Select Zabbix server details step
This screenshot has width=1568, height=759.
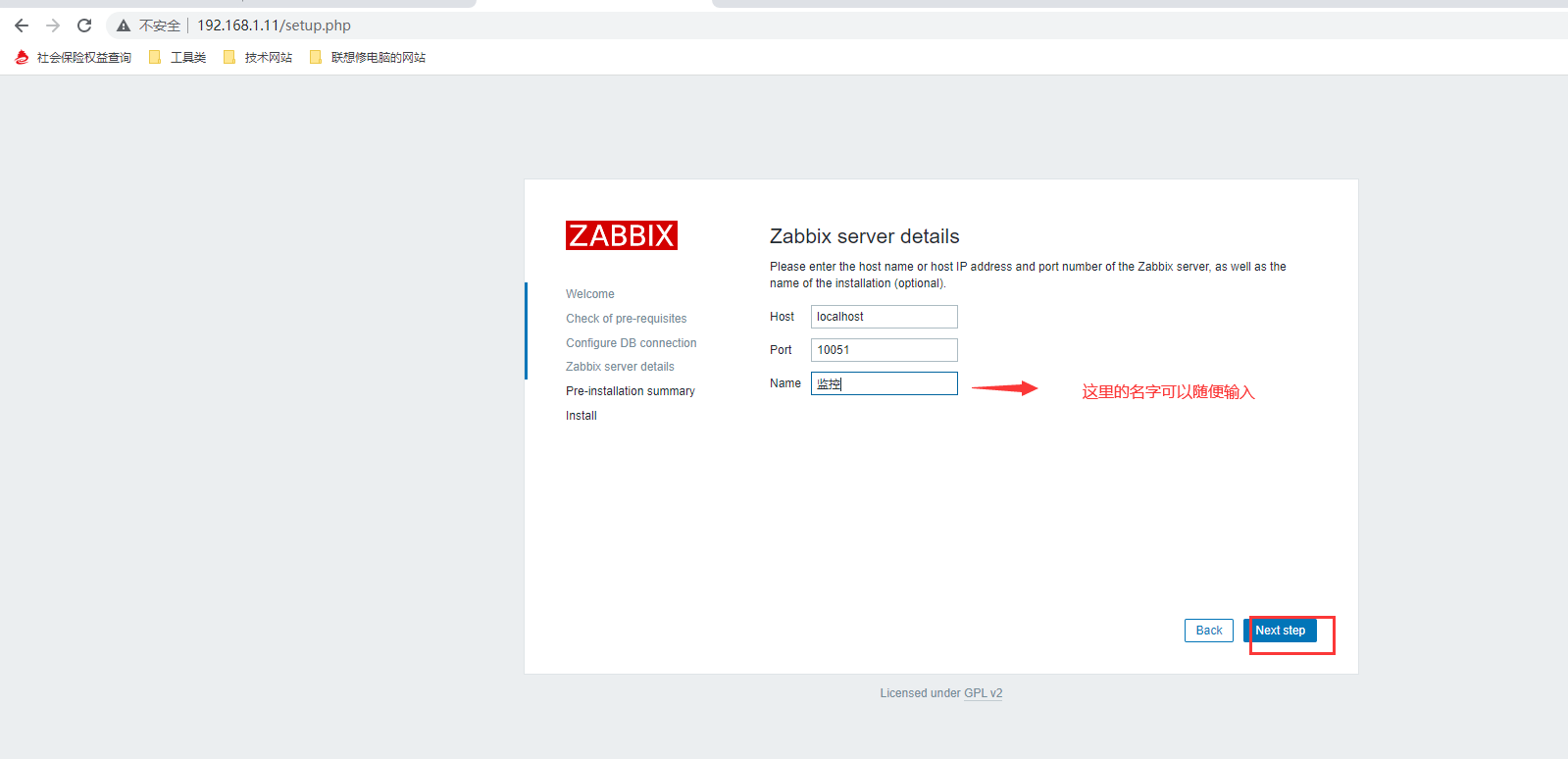(620, 367)
